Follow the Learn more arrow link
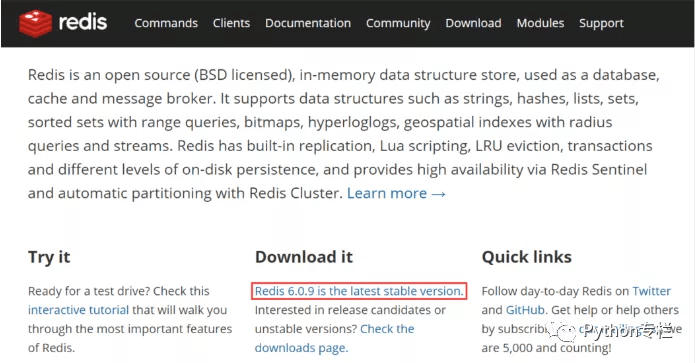695x363 pixels. (396, 193)
